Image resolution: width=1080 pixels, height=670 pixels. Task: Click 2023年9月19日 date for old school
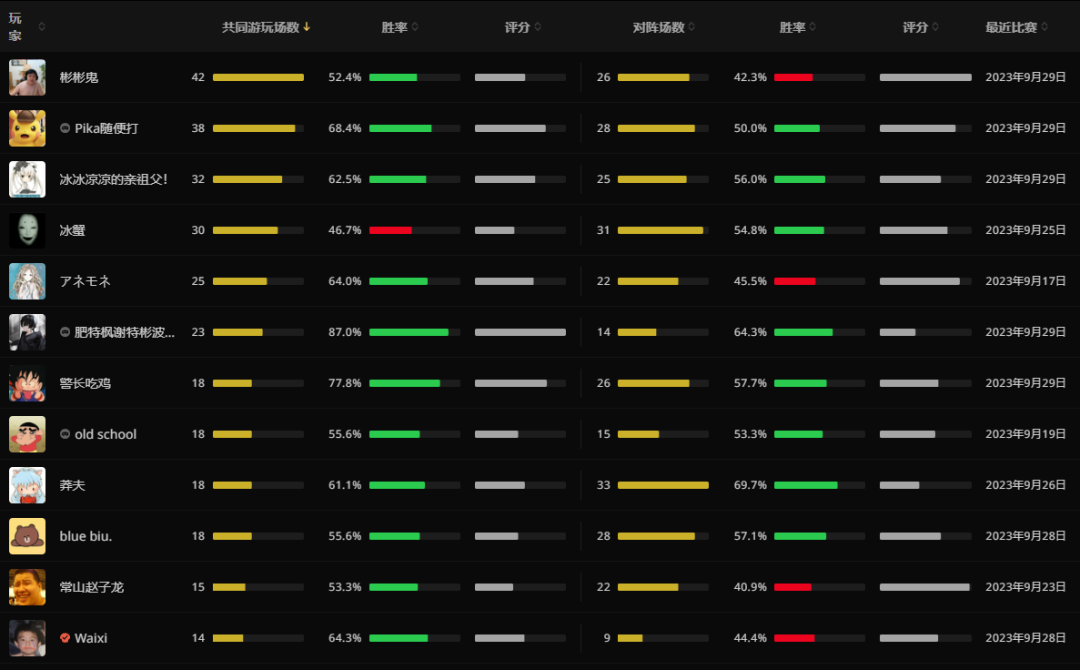(1026, 434)
